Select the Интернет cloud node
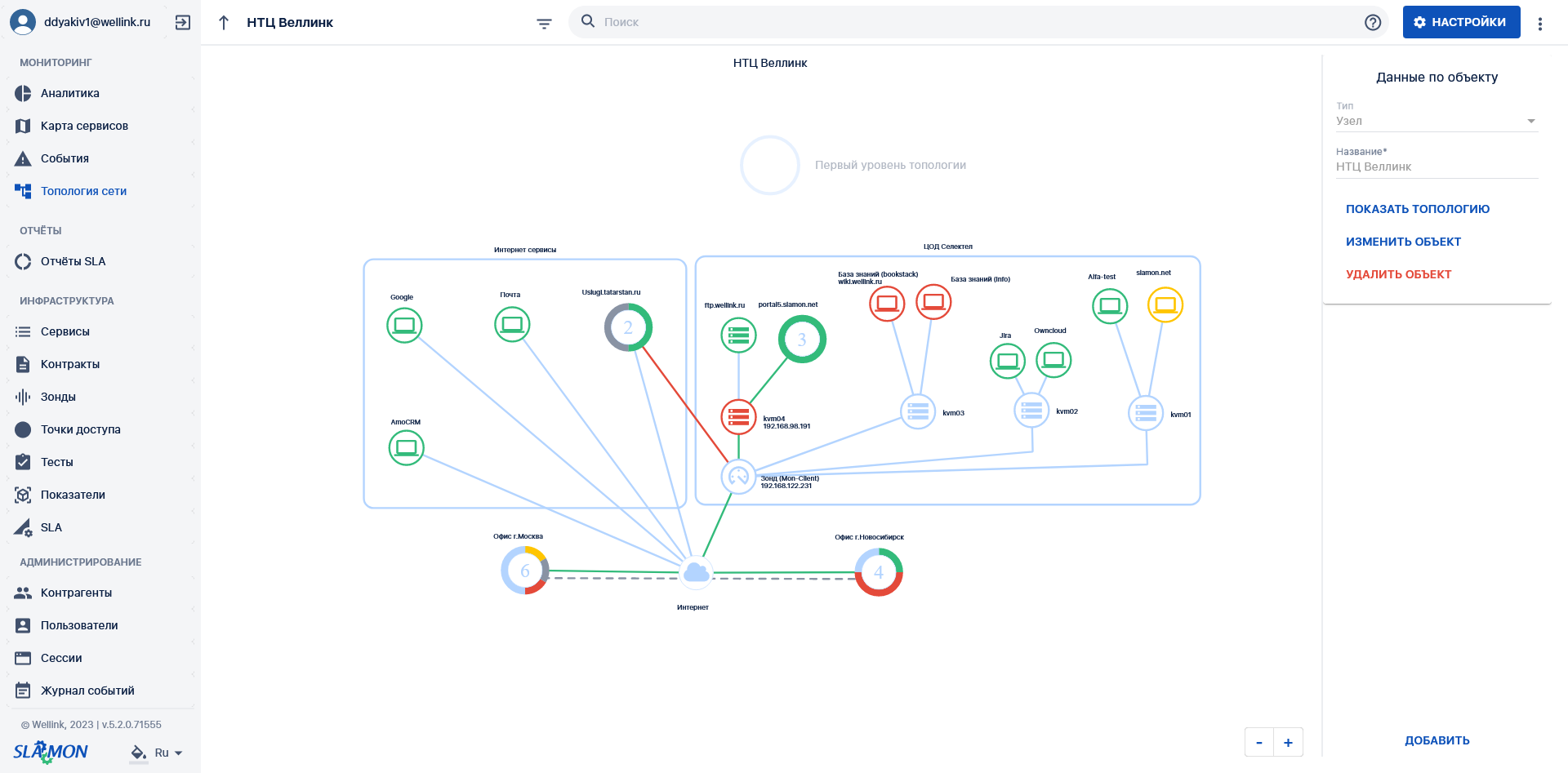Viewport: 1568px width, 773px height. (696, 572)
